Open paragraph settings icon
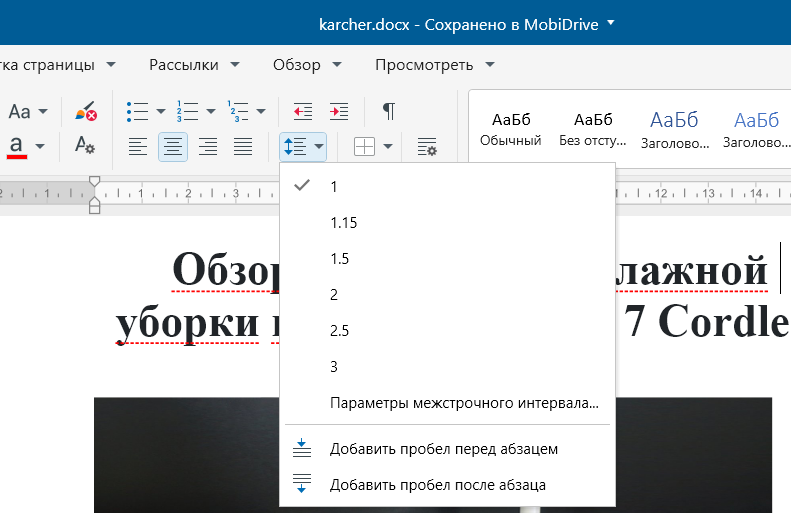The height and width of the screenshot is (513, 791). pyautogui.click(x=427, y=147)
